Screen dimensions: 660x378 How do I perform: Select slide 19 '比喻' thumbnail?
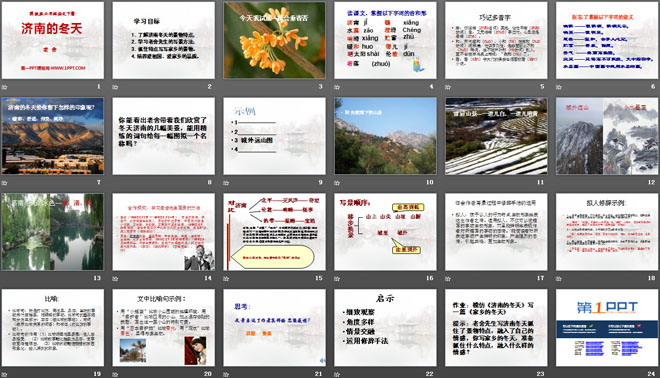point(53,327)
